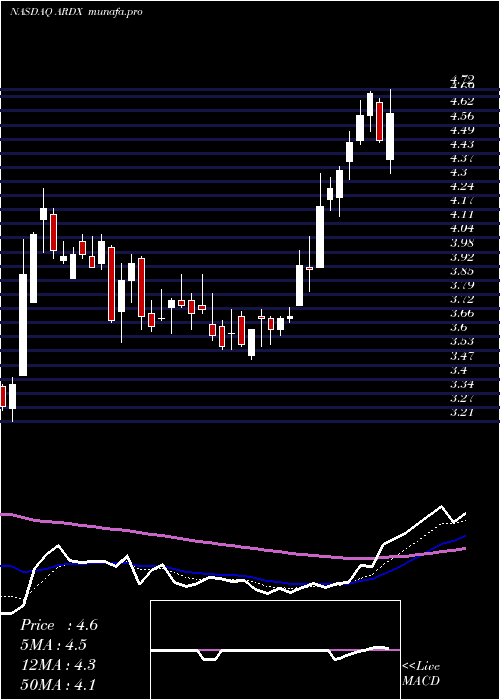Open the MACD inset chart panel
The height and width of the screenshot is (700, 500).
pyautogui.click(x=275, y=650)
